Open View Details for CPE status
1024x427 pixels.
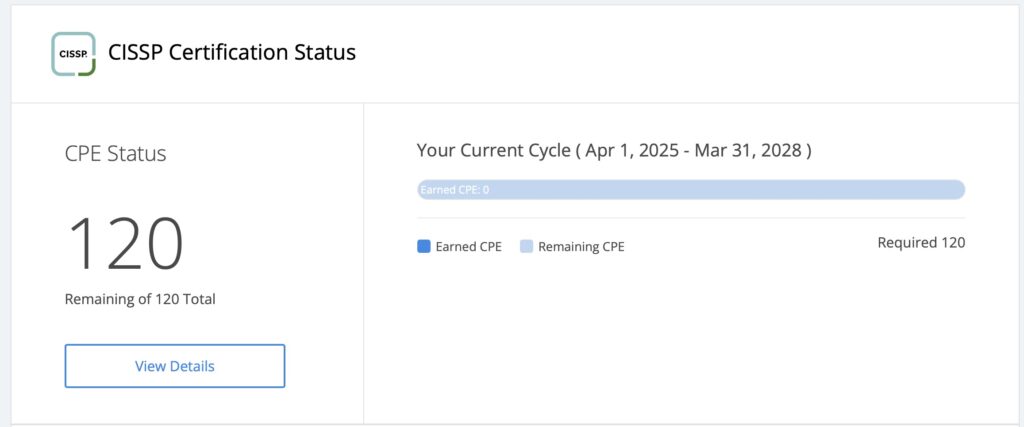tap(174, 366)
